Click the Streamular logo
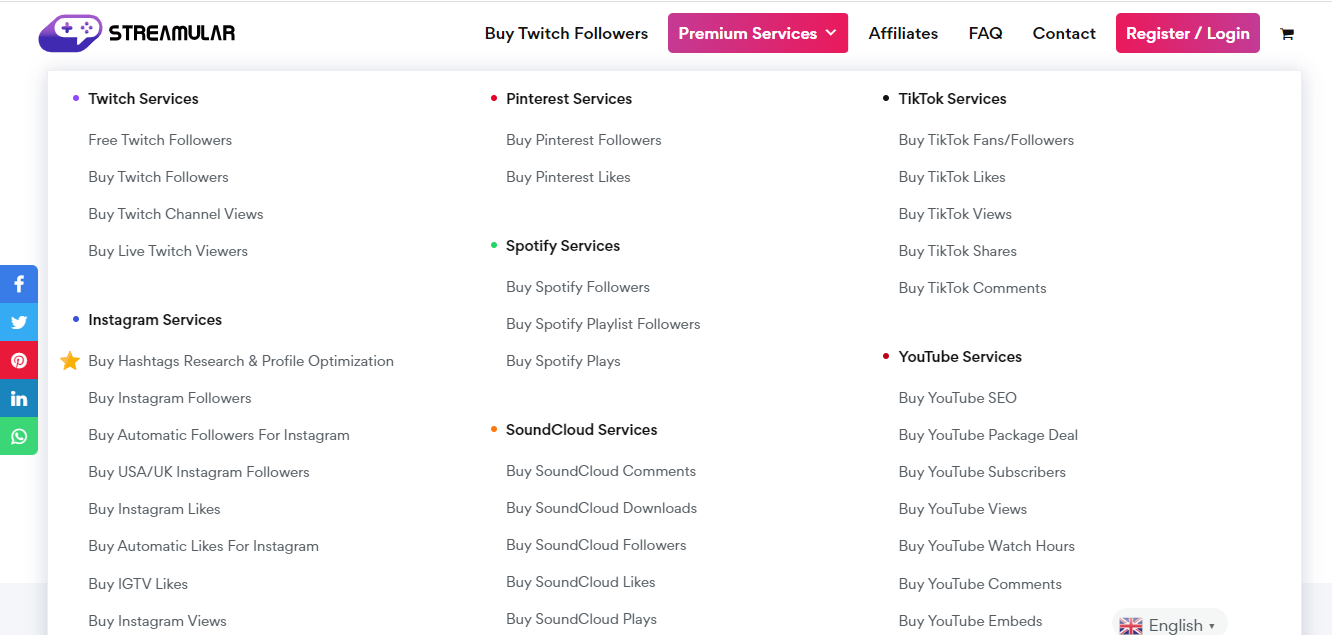The image size is (1332, 635). [x=137, y=33]
